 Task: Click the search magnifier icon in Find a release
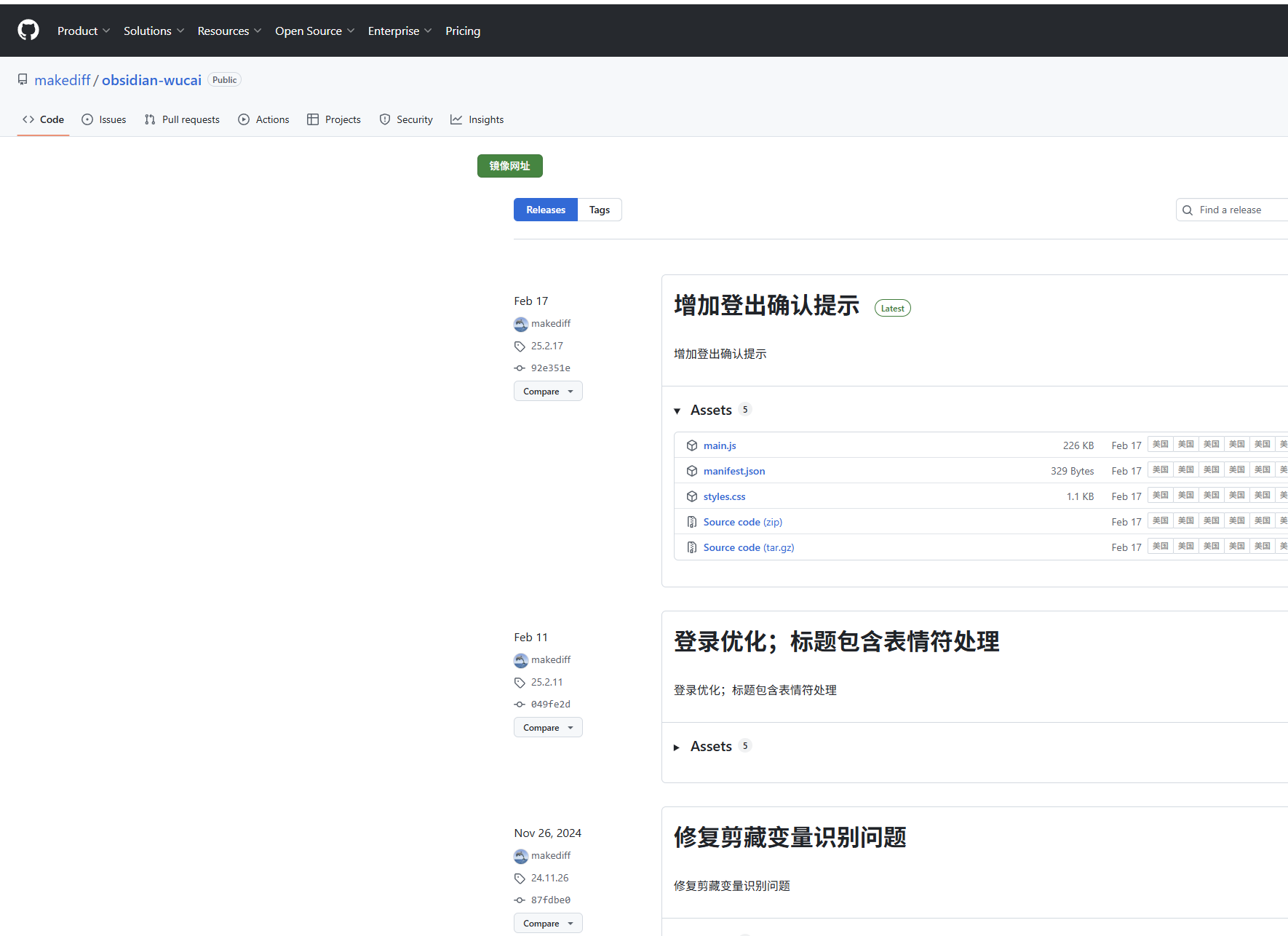1188,210
